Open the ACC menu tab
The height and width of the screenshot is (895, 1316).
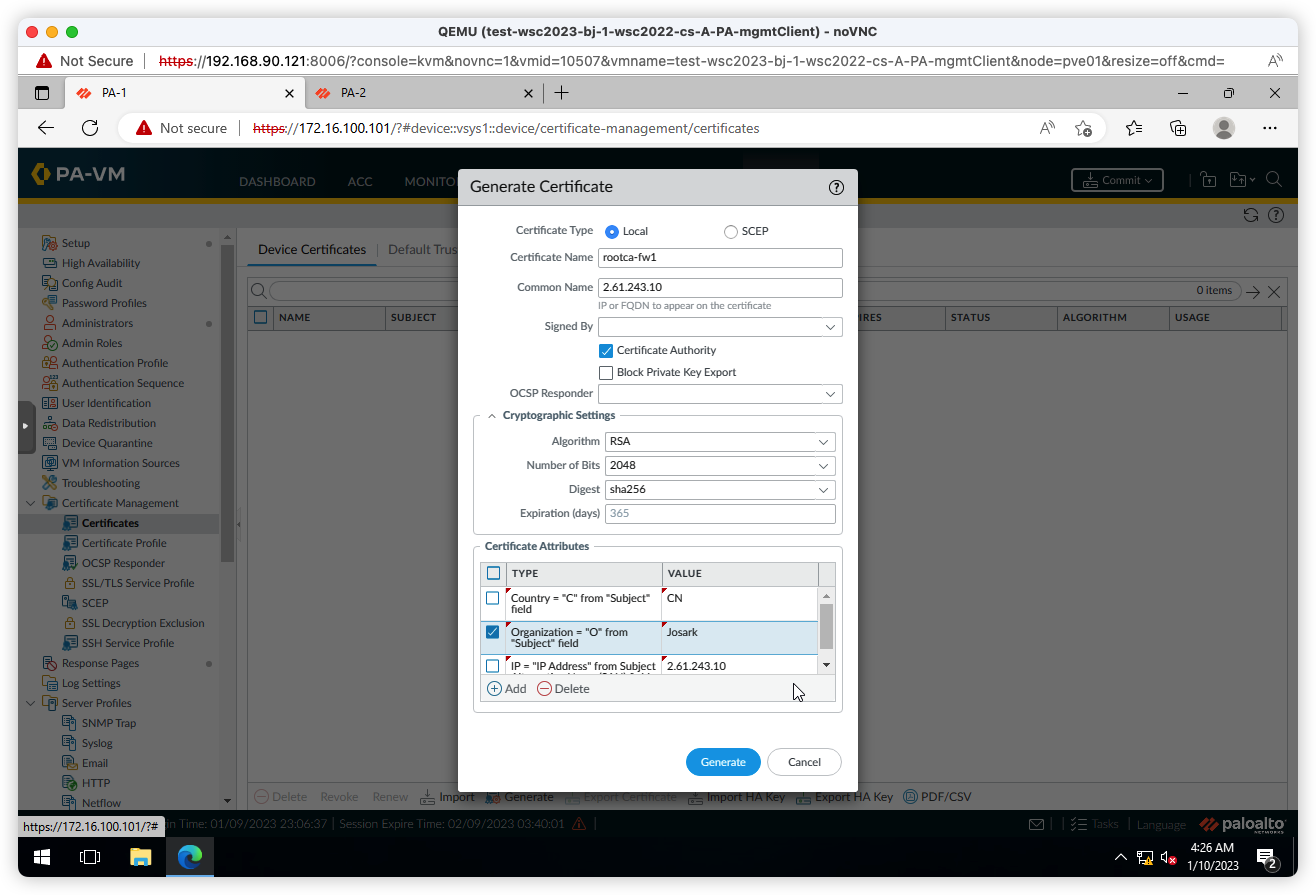tap(360, 182)
